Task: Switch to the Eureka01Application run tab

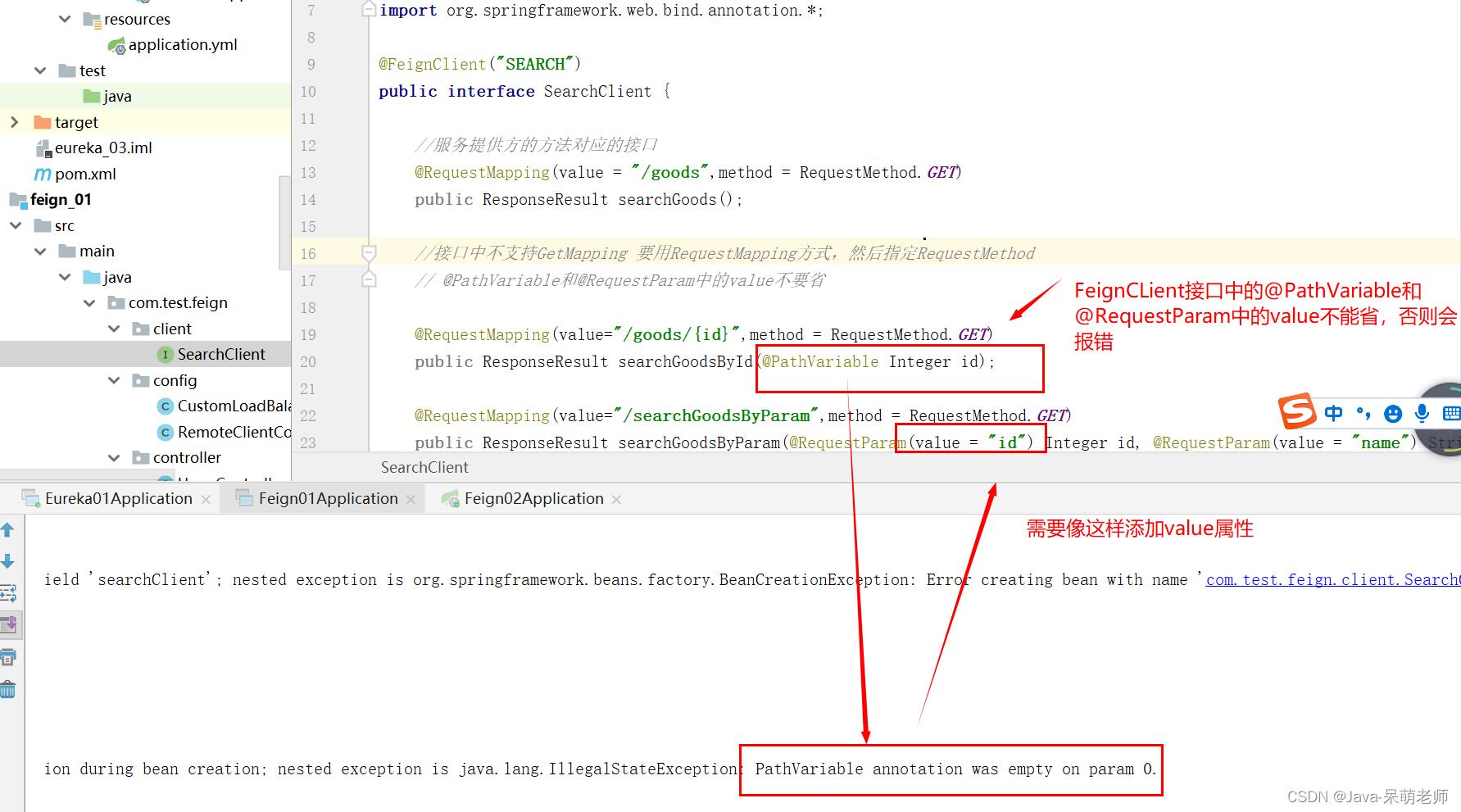Action: [119, 499]
